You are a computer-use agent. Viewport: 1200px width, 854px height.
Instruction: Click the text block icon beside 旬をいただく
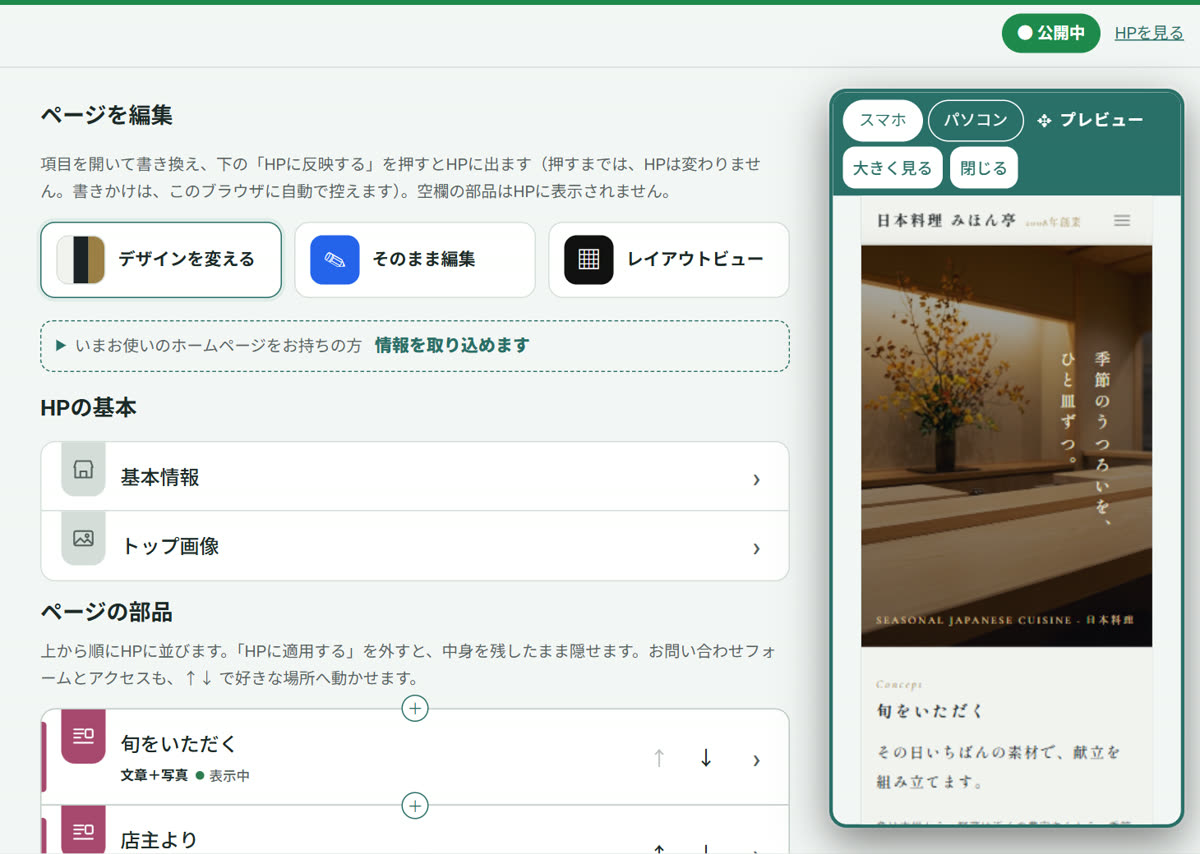click(83, 737)
